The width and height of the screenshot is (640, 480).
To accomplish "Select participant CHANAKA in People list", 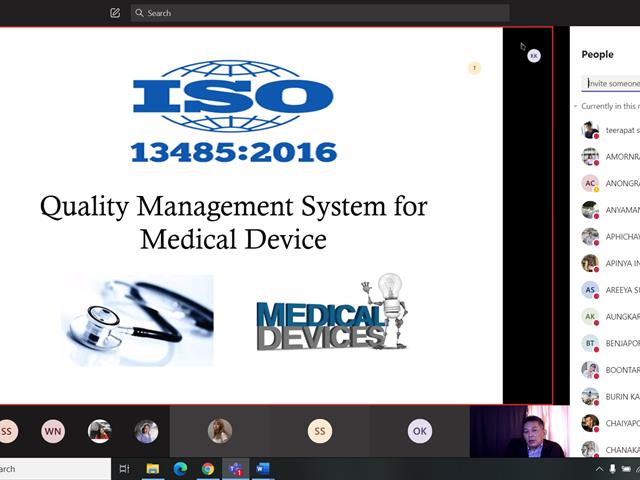I will coord(611,449).
